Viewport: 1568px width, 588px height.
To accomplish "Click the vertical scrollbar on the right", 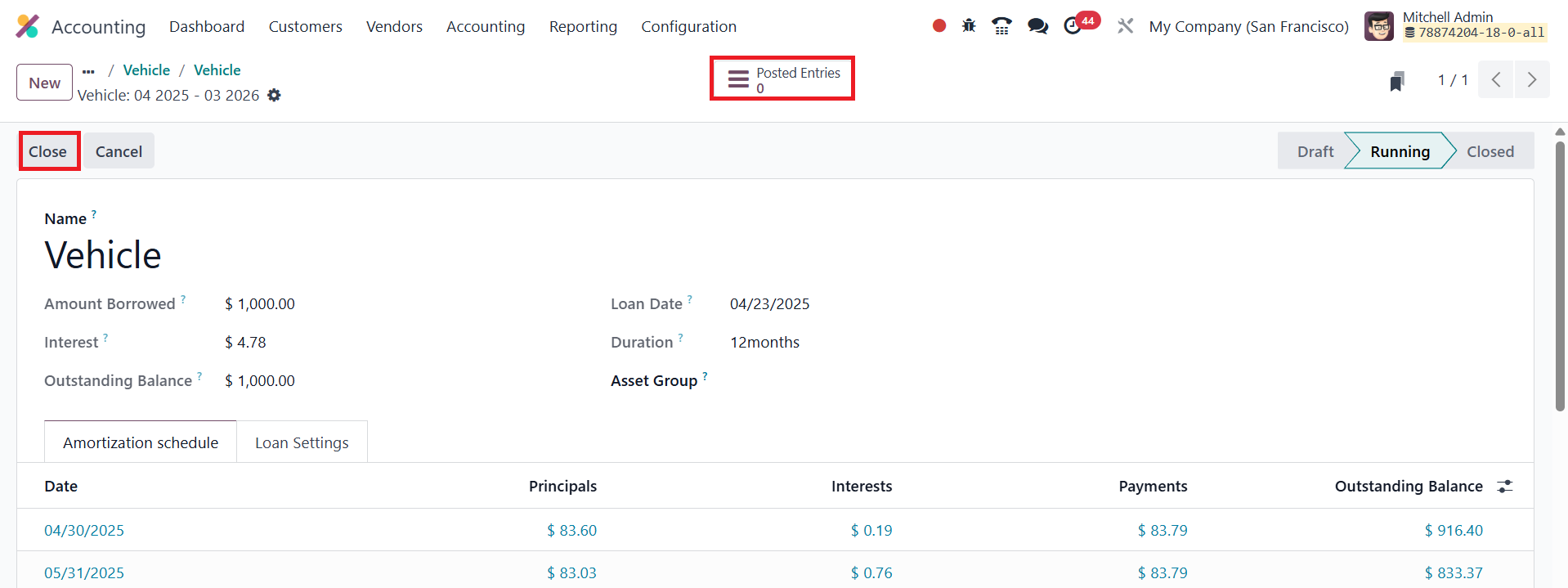I will point(1560,278).
